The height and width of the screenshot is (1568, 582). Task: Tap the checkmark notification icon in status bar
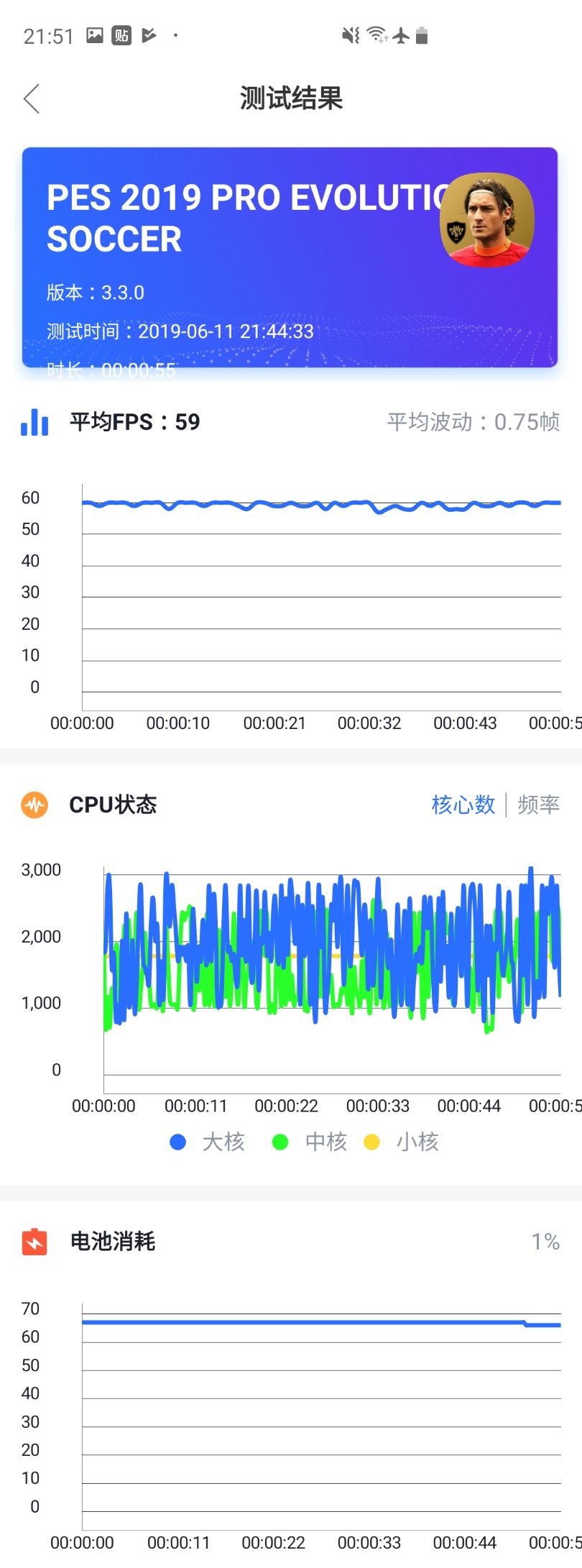[x=149, y=35]
